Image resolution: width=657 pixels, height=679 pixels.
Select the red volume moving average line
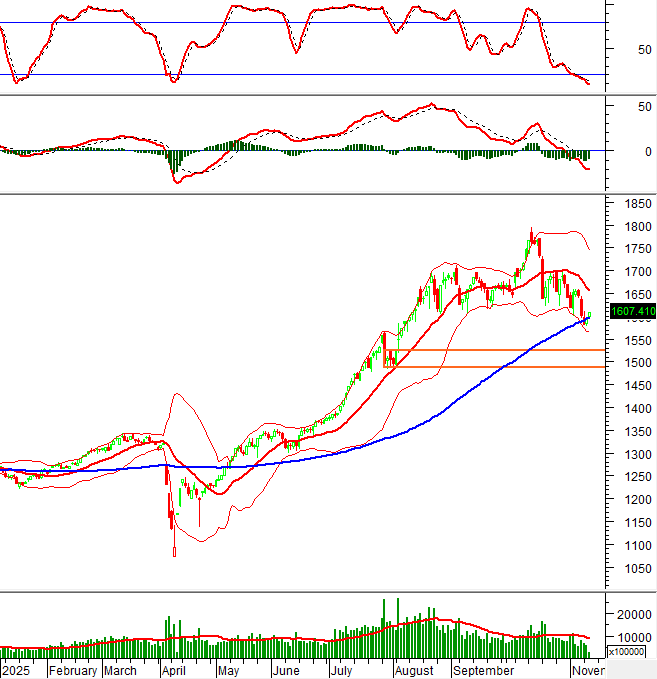[x=300, y=638]
